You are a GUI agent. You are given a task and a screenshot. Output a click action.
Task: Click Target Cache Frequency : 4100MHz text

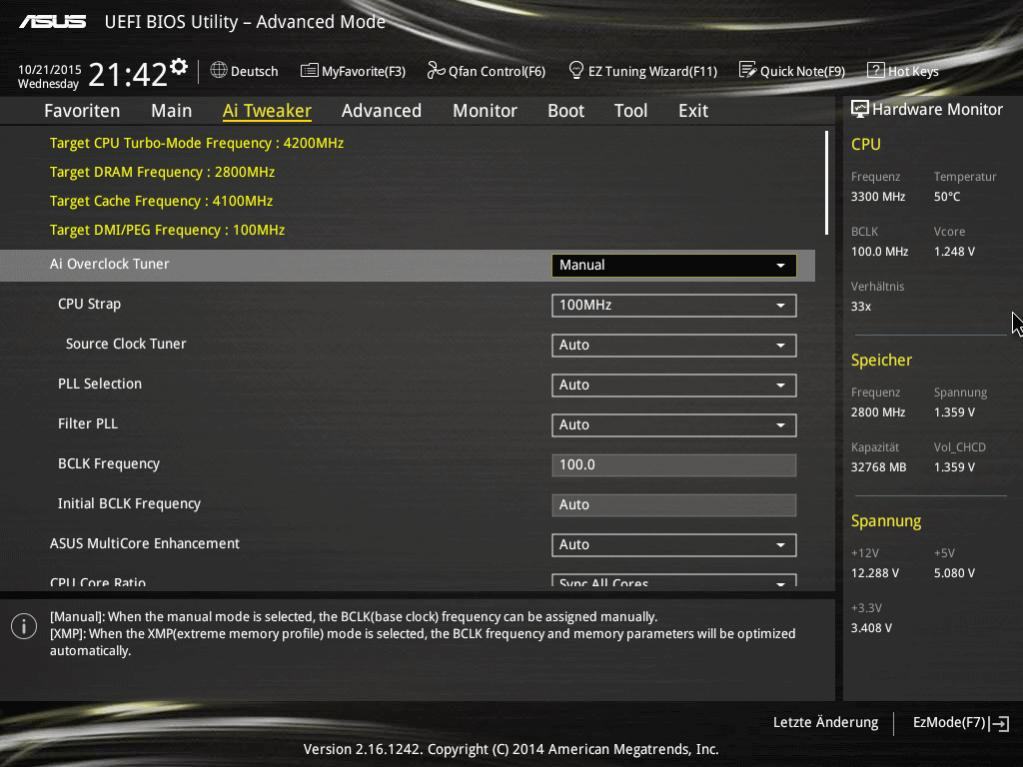point(161,201)
